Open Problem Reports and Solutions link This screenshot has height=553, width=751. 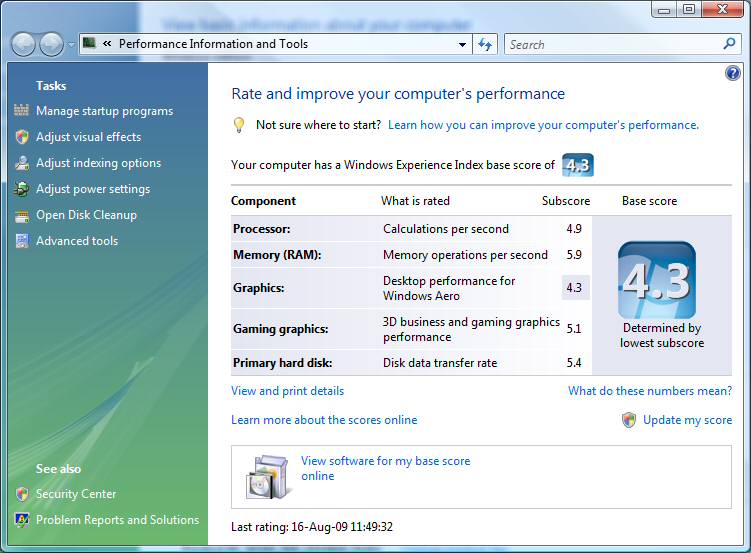coord(117,519)
